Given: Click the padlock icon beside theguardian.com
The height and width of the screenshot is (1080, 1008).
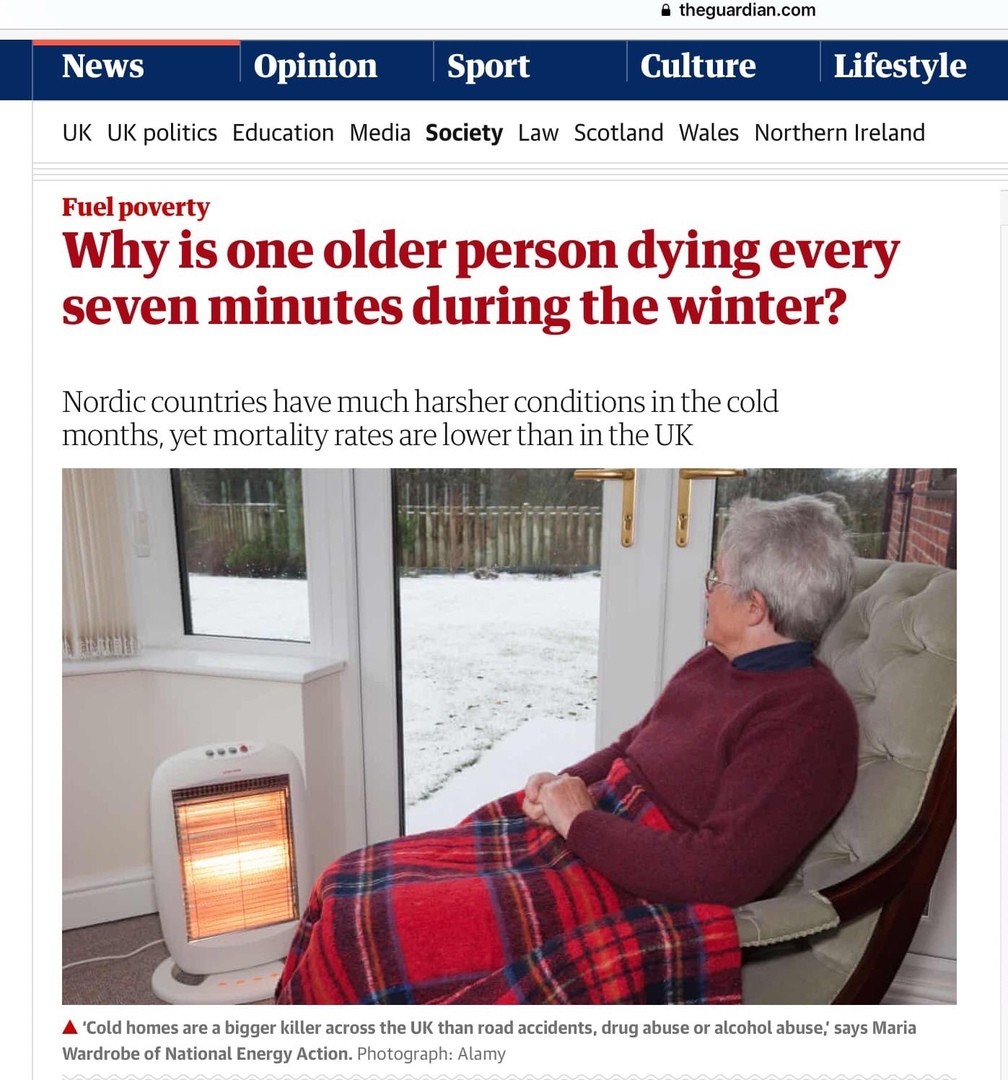Looking at the screenshot, I should click(666, 10).
